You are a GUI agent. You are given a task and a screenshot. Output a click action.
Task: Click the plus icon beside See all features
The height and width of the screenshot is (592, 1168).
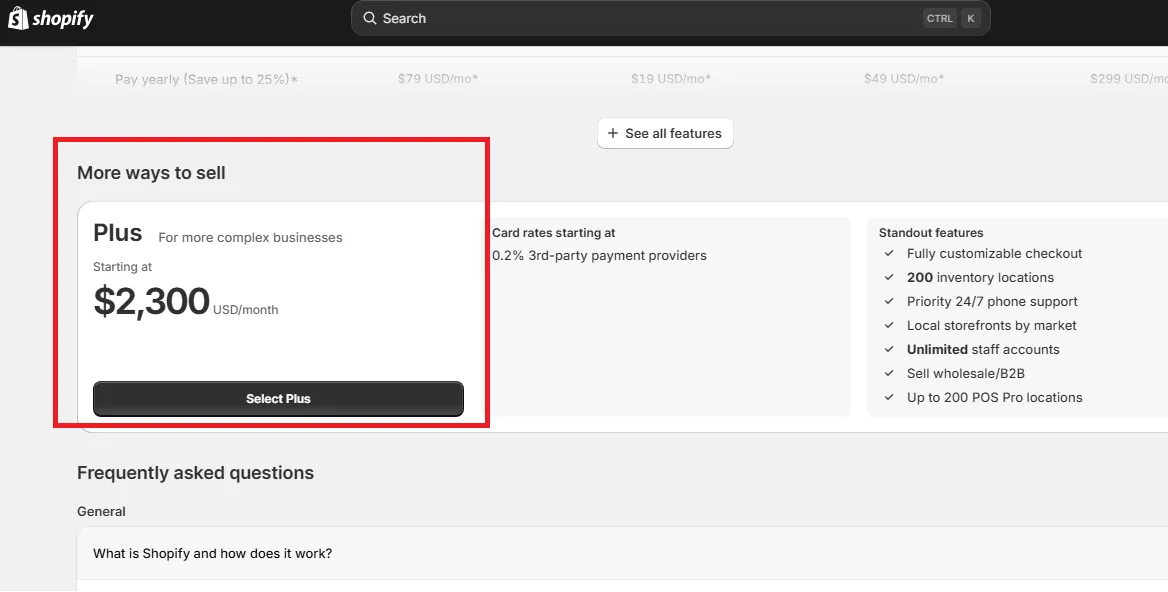[611, 133]
